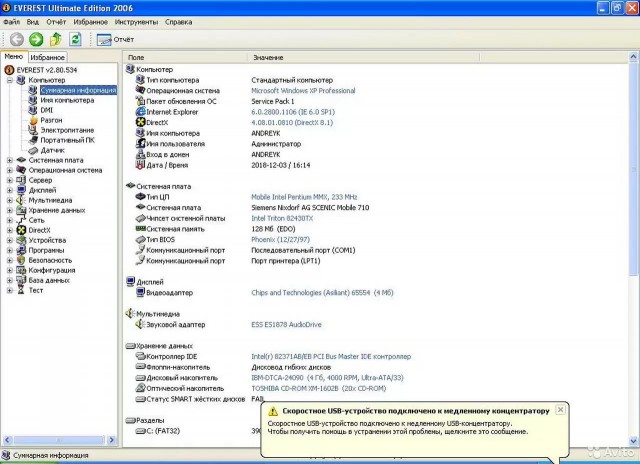
Task: Expand the DirectX tree node
Action: pyautogui.click(x=9, y=230)
